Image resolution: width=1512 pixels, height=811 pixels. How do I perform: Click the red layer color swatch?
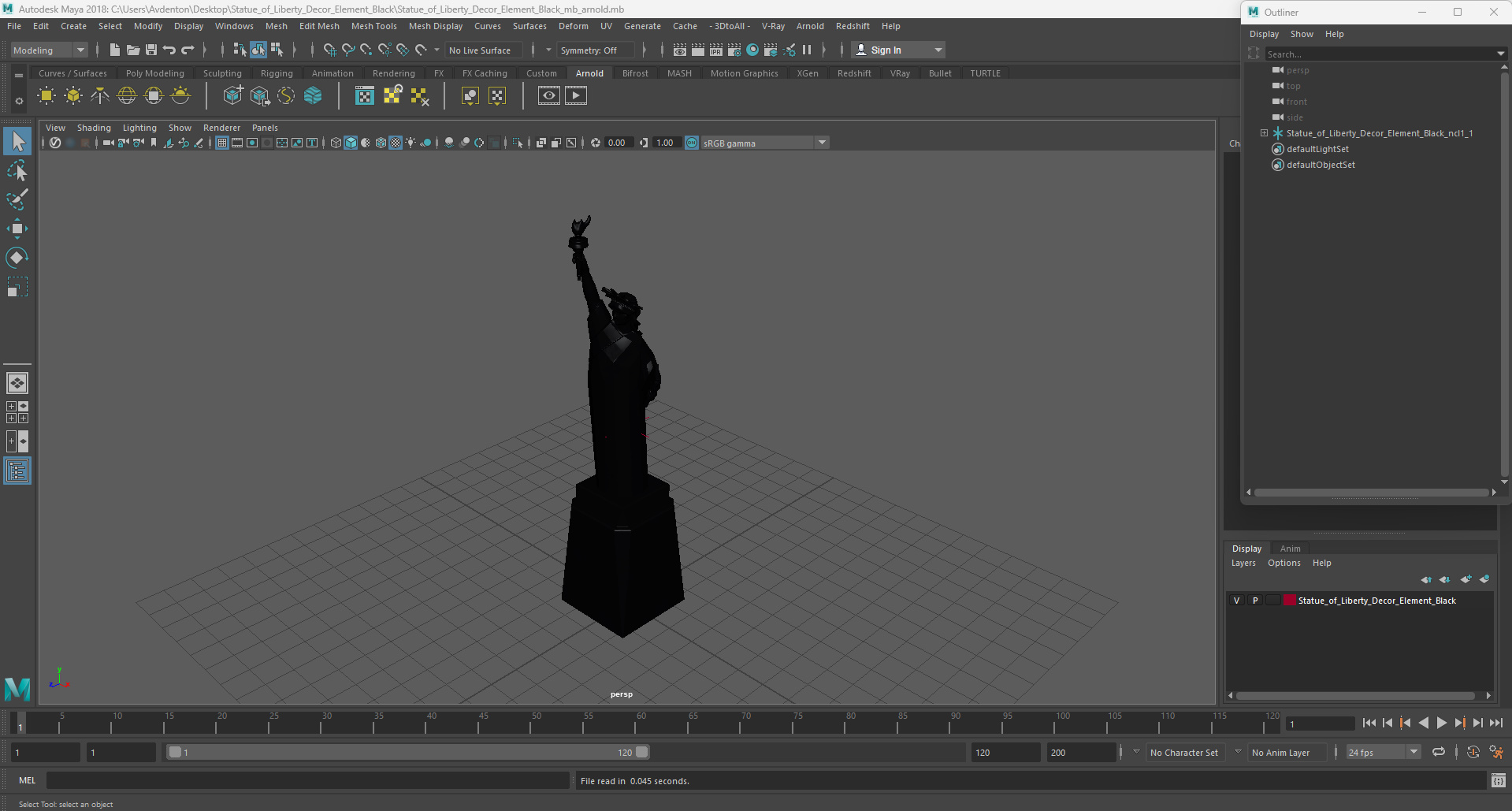[x=1290, y=601]
